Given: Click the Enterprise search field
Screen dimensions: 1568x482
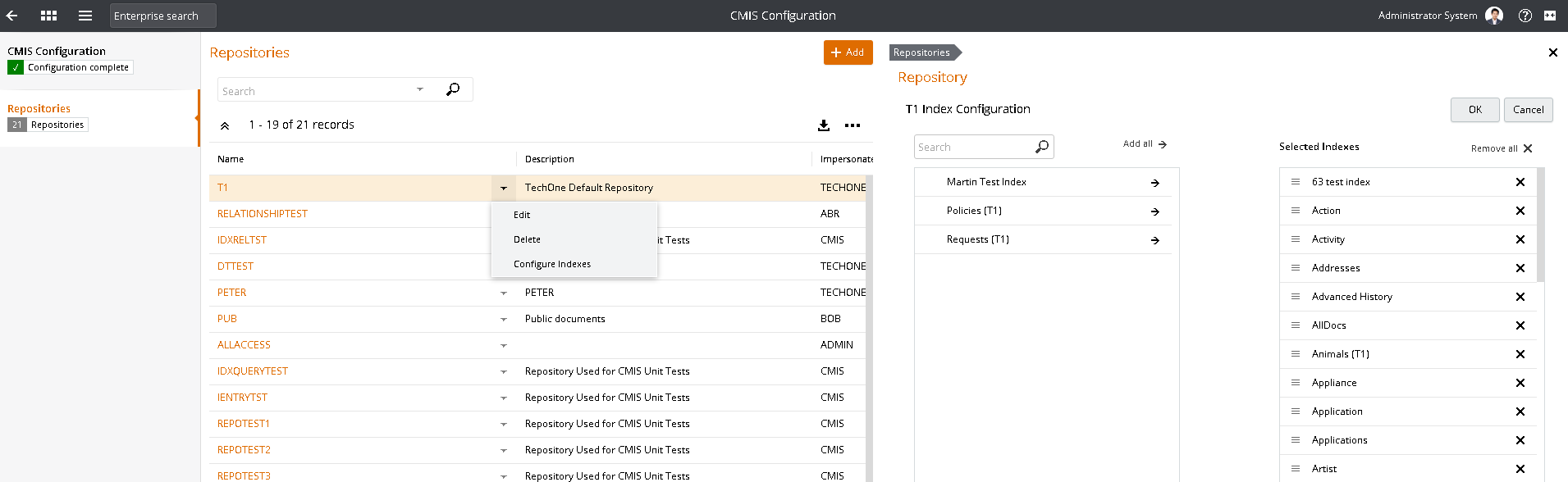Looking at the screenshot, I should (x=163, y=16).
